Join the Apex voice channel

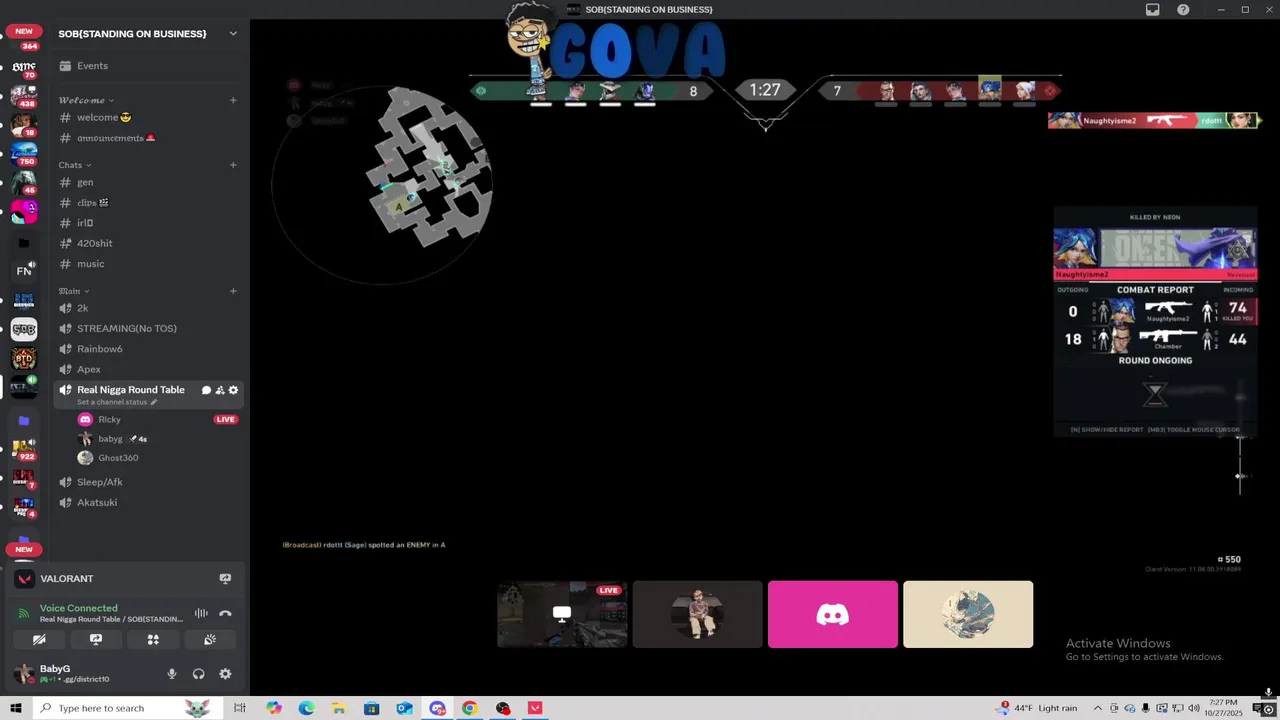pyautogui.click(x=148, y=369)
